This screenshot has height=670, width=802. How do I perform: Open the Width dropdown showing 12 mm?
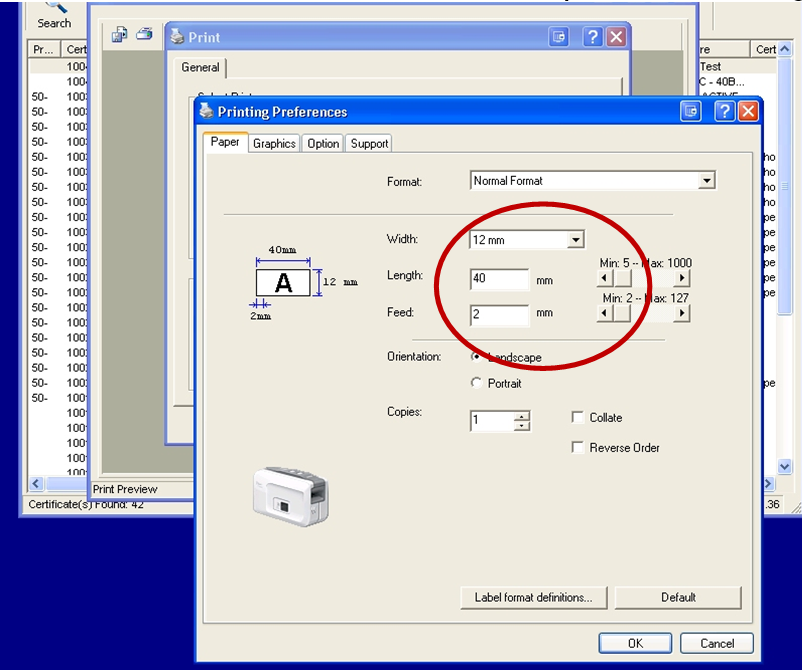click(x=575, y=240)
